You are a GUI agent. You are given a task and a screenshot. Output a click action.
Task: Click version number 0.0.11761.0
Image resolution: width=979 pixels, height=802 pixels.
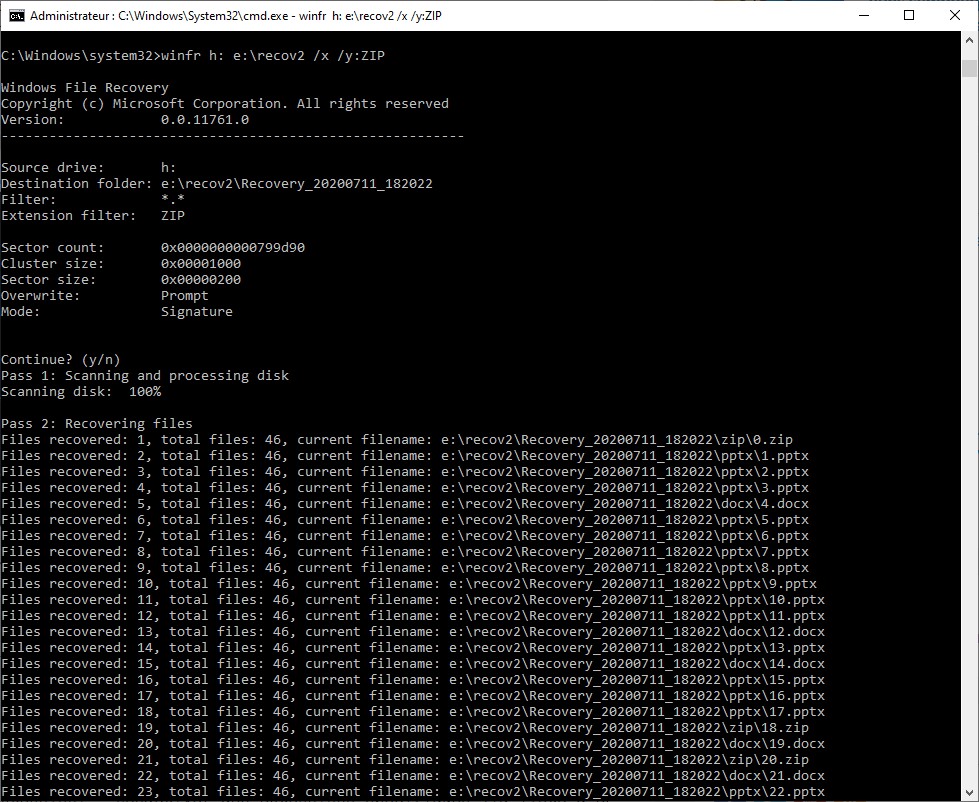coord(205,119)
